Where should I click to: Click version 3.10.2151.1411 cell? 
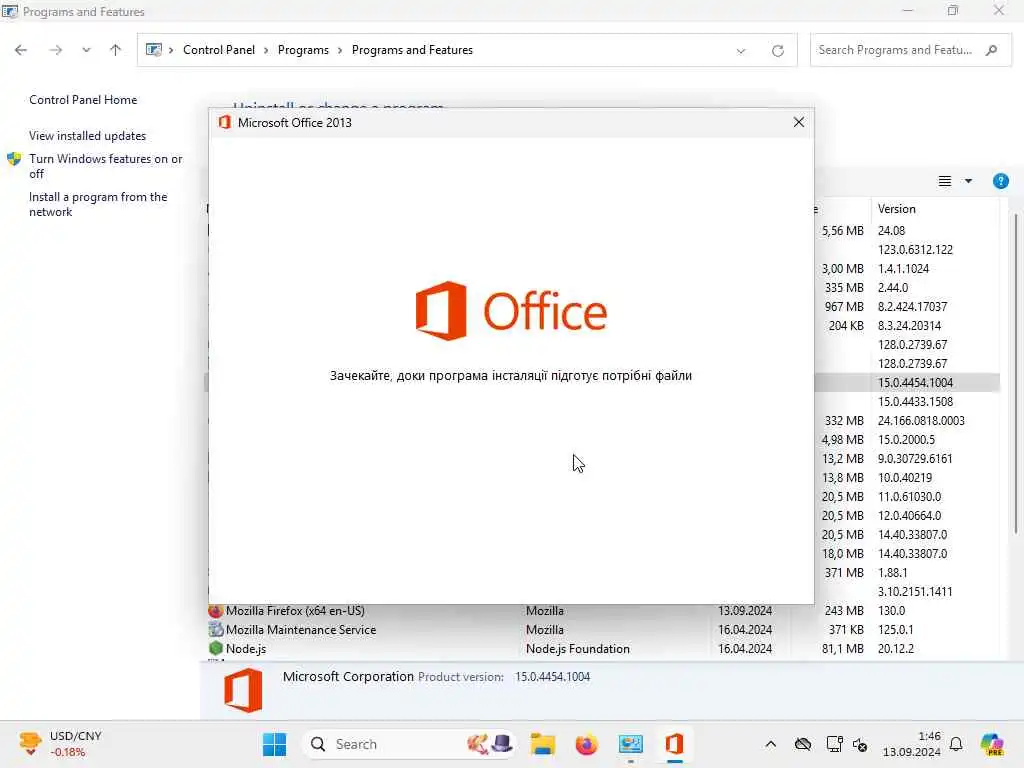(x=915, y=592)
